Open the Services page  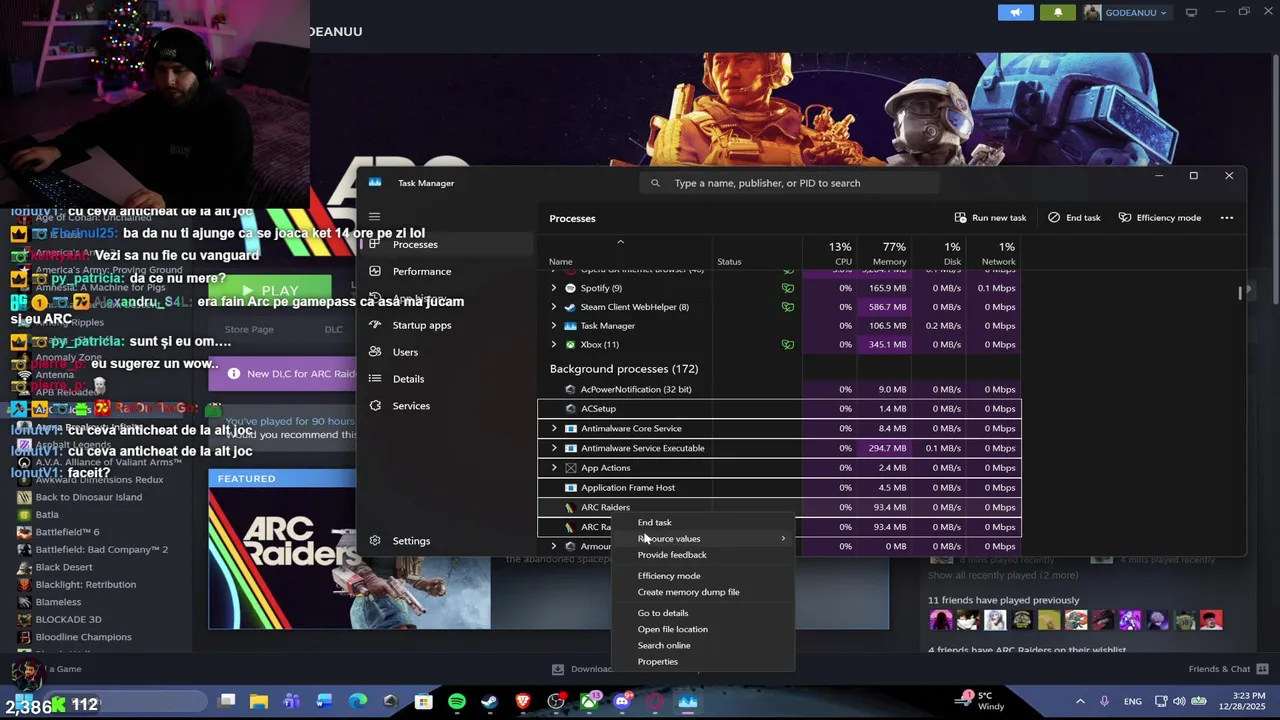click(411, 406)
